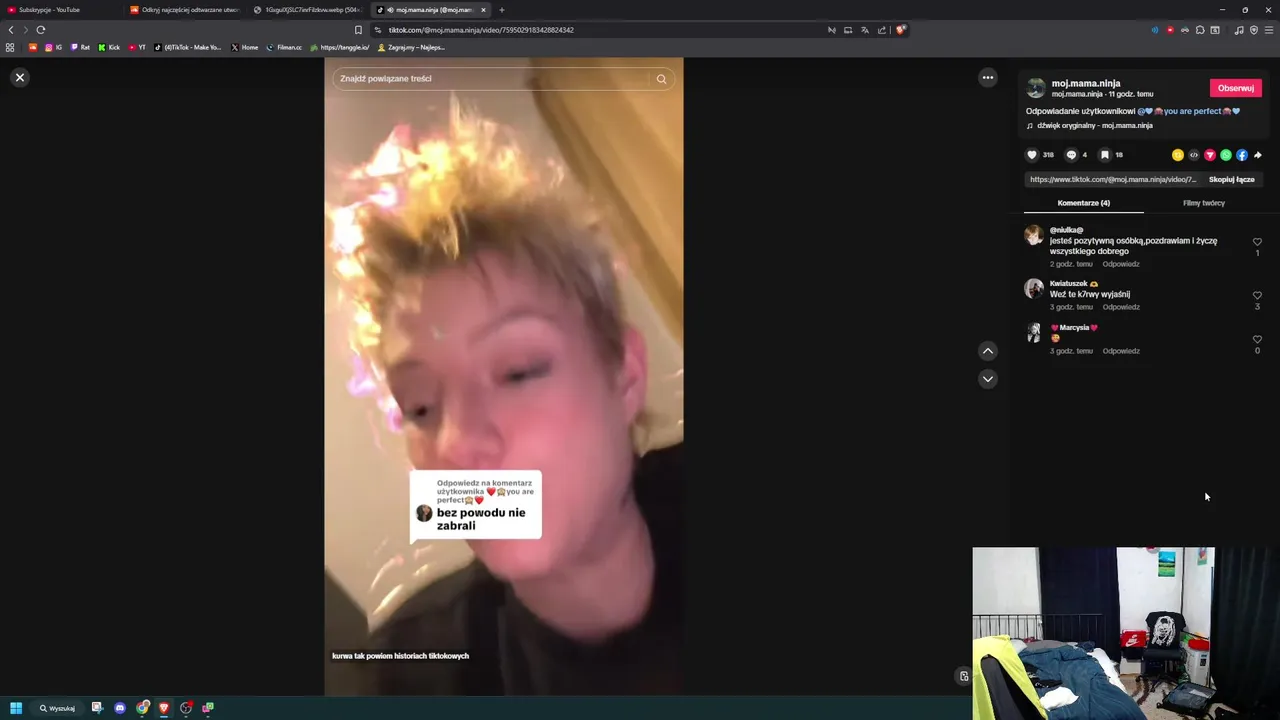This screenshot has width=1280, height=720.
Task: Reply to Kwiatuszek's comment via Odpowiedz
Action: [x=1121, y=307]
